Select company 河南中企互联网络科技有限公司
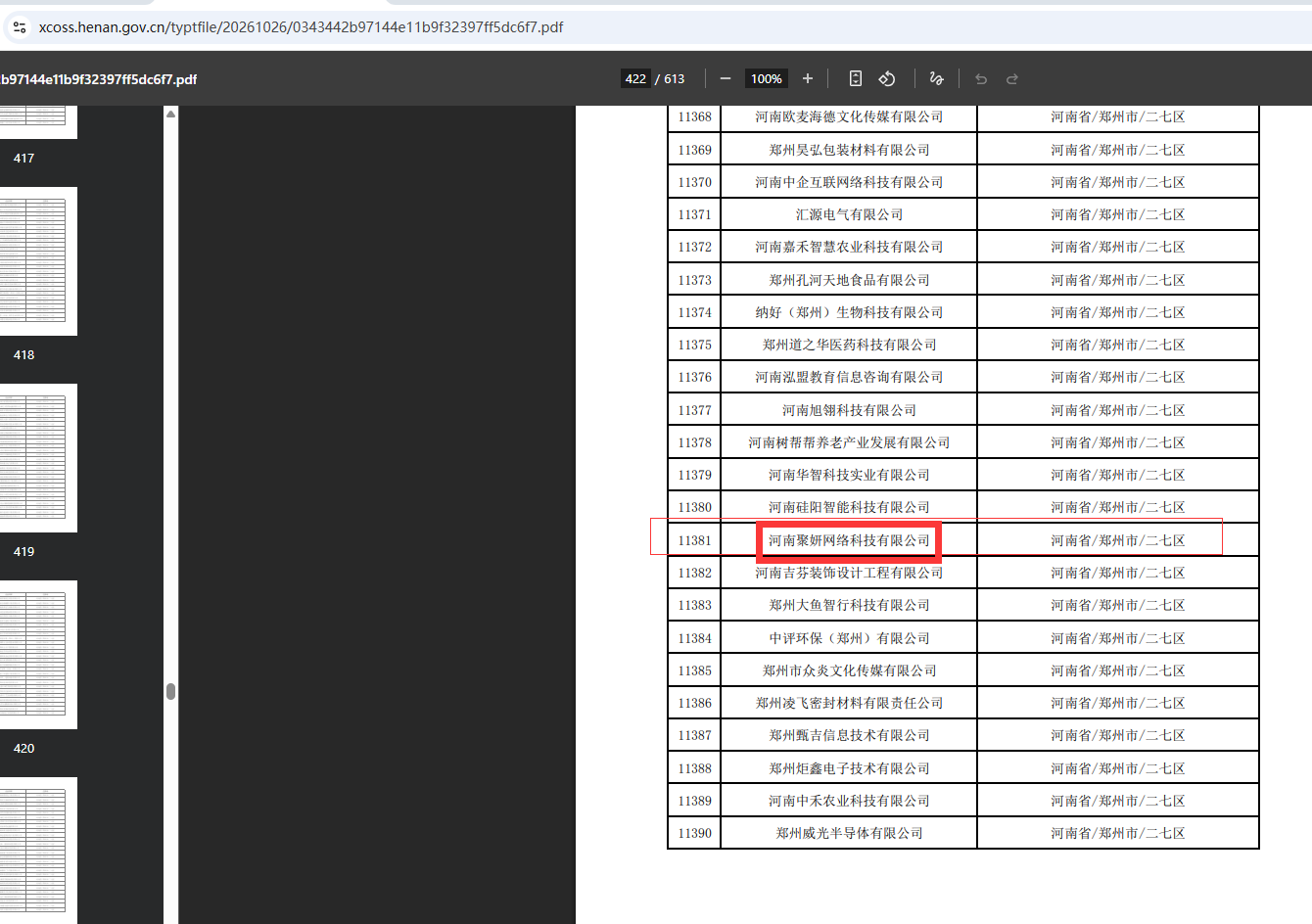Image resolution: width=1312 pixels, height=924 pixels. point(849,182)
